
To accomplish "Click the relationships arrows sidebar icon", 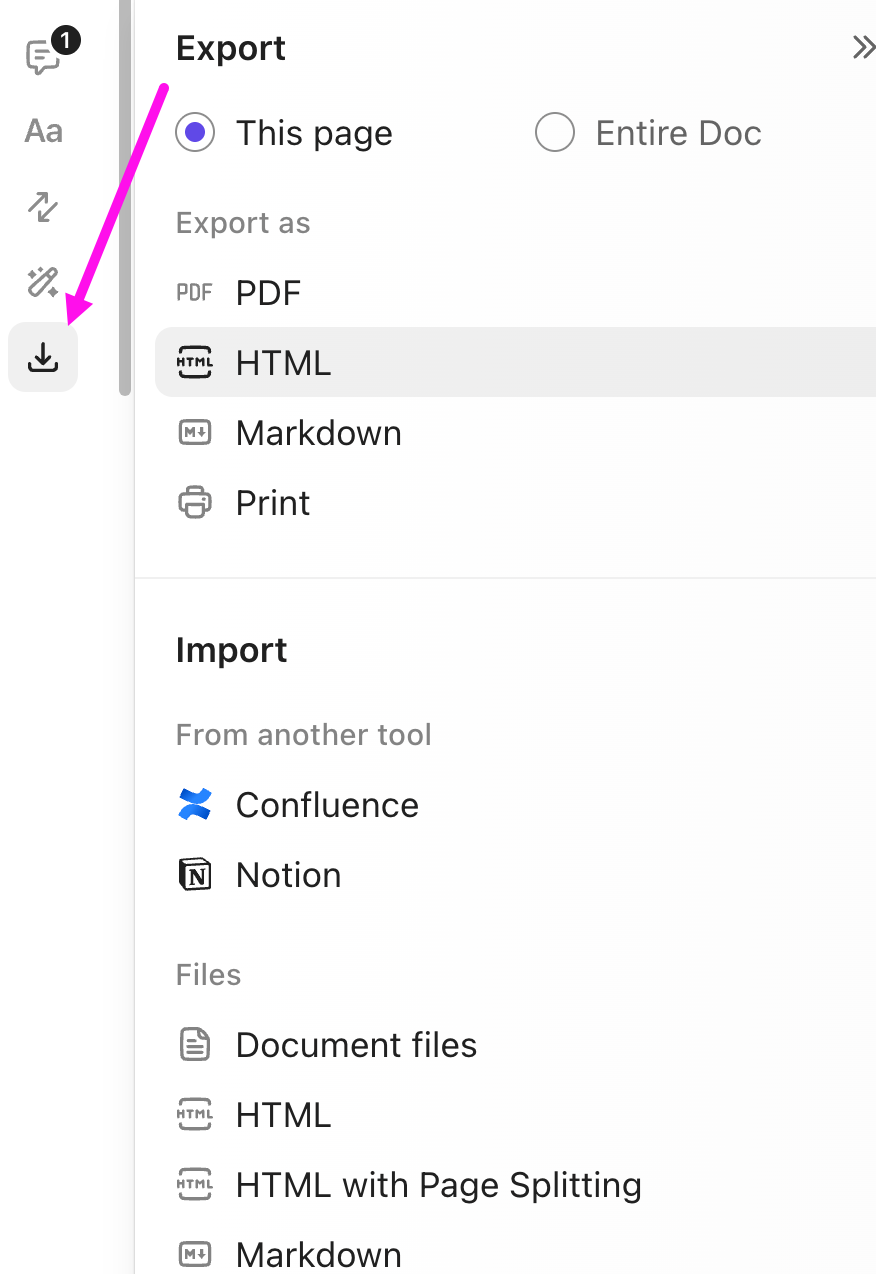I will (43, 207).
